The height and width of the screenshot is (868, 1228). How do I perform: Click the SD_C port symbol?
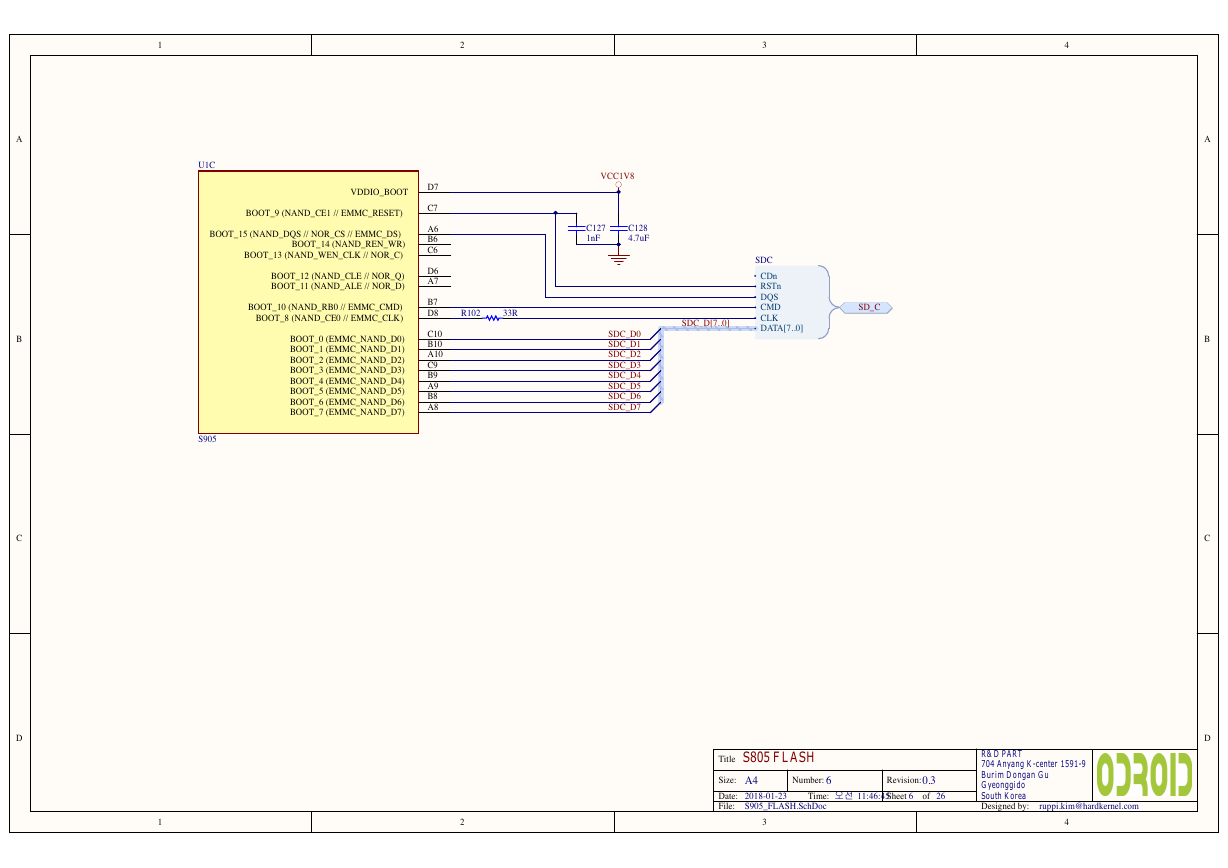tap(866, 307)
